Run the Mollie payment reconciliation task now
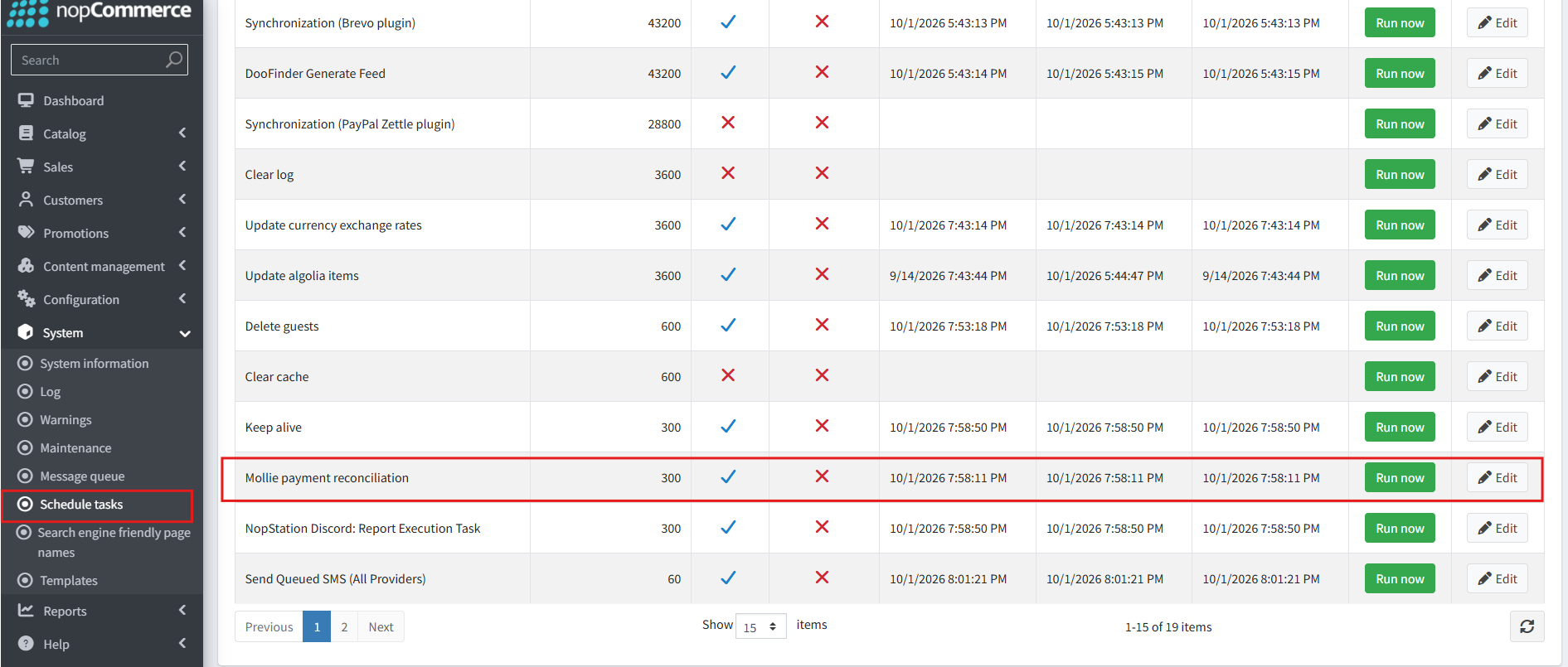The height and width of the screenshot is (667, 1568). point(1400,477)
